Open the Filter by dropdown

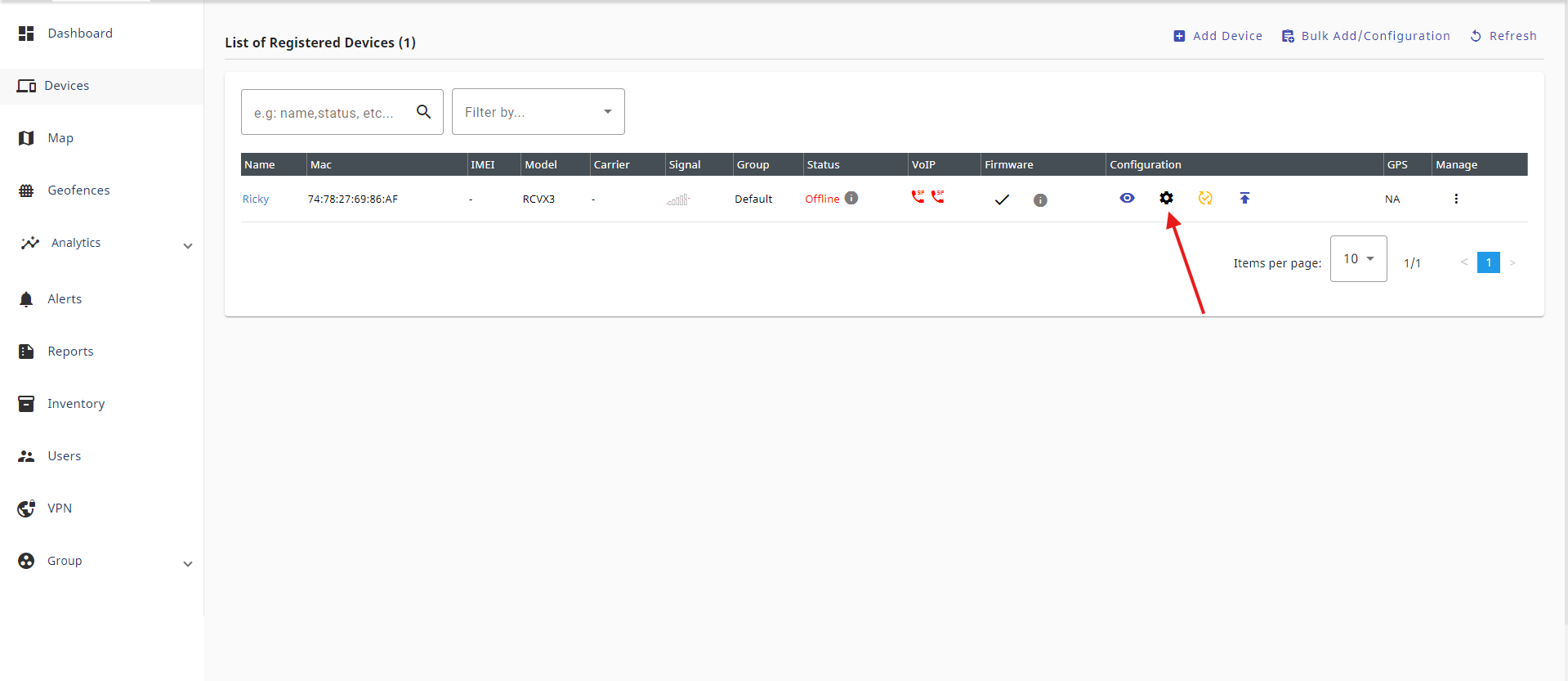point(538,112)
